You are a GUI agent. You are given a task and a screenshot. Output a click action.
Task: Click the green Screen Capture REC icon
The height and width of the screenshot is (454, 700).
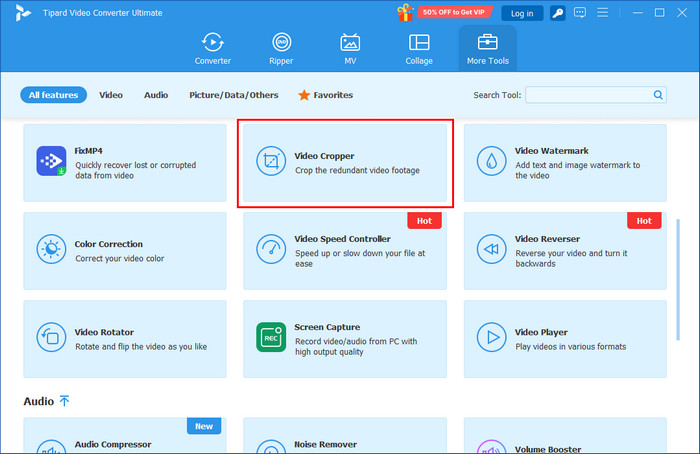point(271,337)
